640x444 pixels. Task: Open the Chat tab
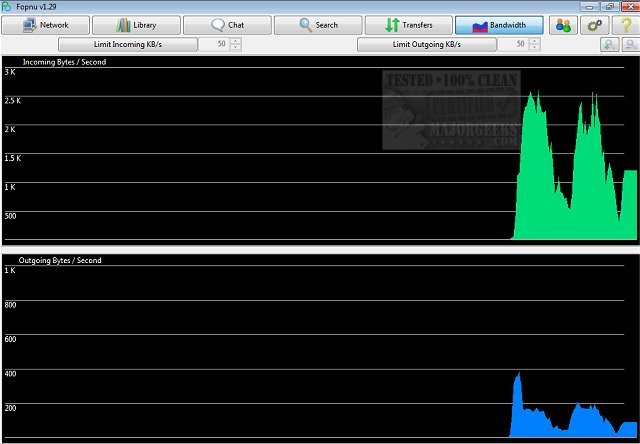(x=227, y=25)
